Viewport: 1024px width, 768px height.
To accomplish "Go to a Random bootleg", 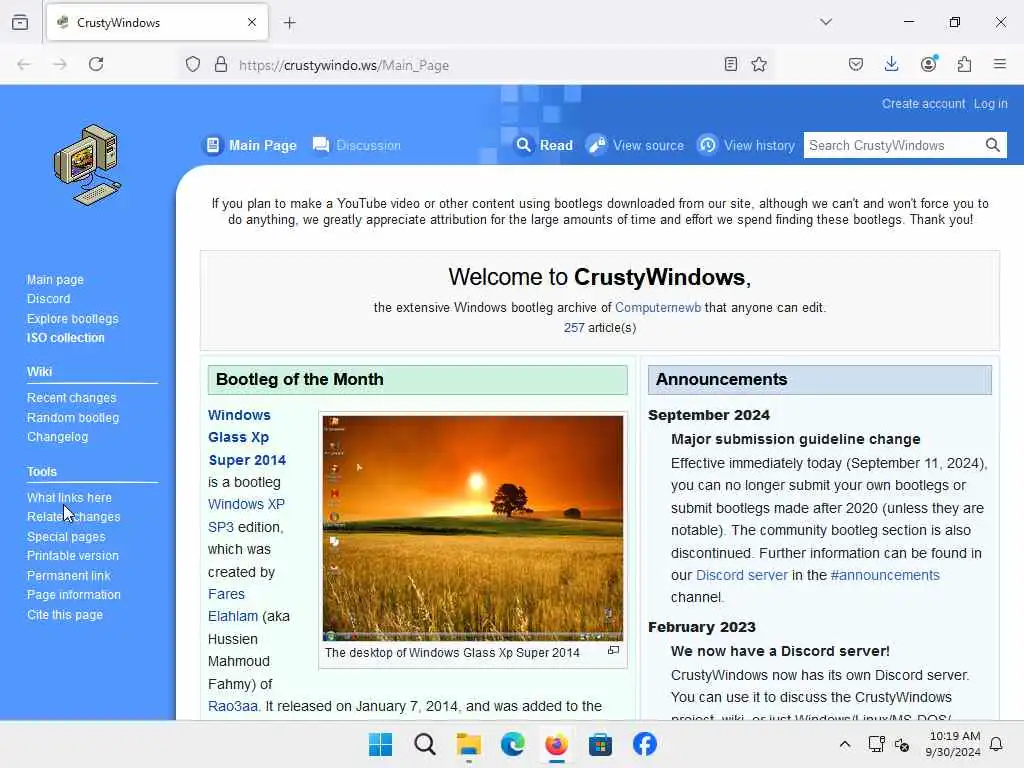I will 72,417.
